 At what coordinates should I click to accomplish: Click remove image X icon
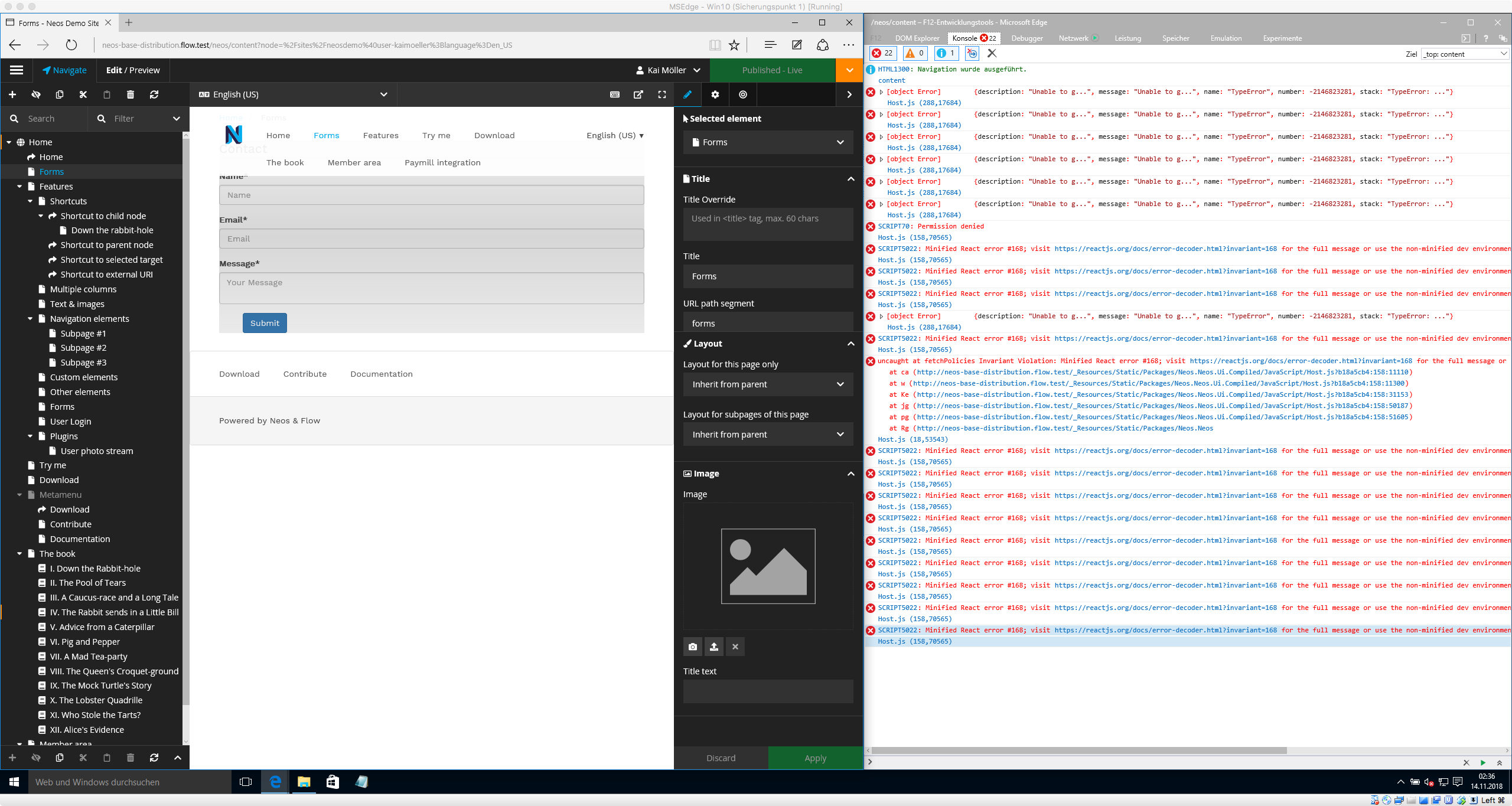click(735, 647)
